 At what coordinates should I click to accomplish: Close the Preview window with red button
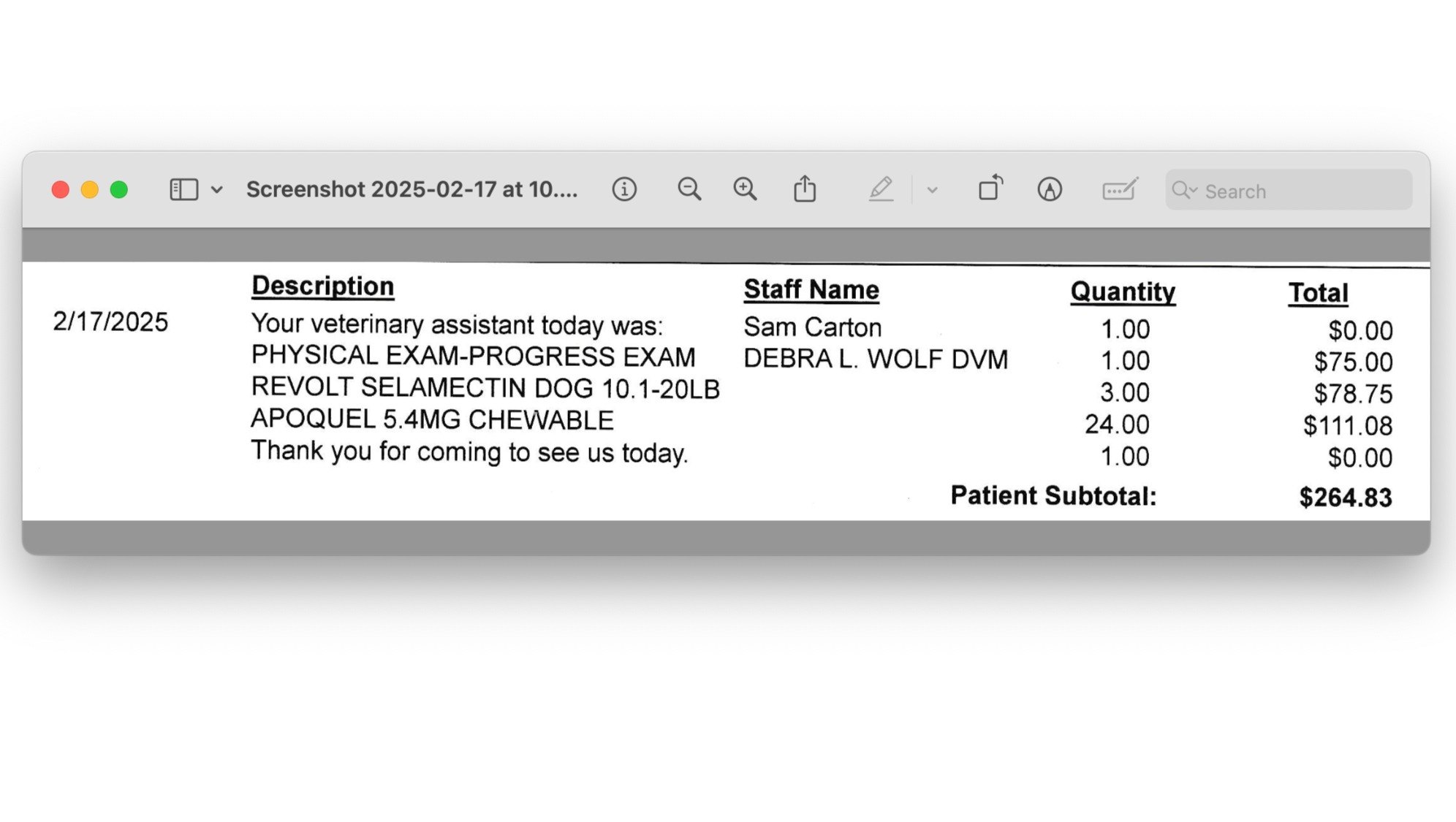(x=61, y=190)
